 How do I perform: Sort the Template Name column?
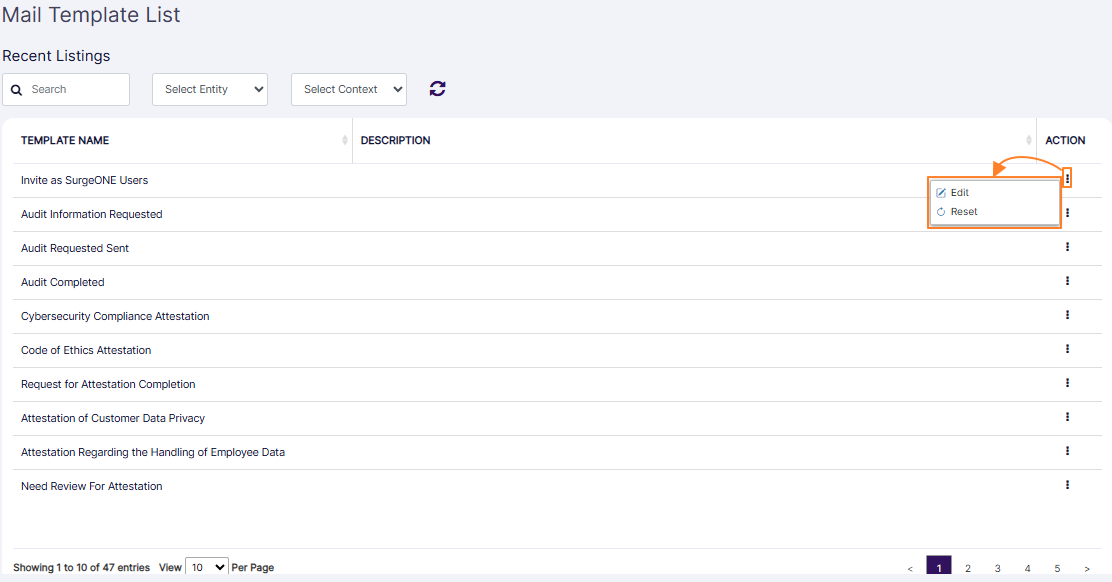point(344,140)
